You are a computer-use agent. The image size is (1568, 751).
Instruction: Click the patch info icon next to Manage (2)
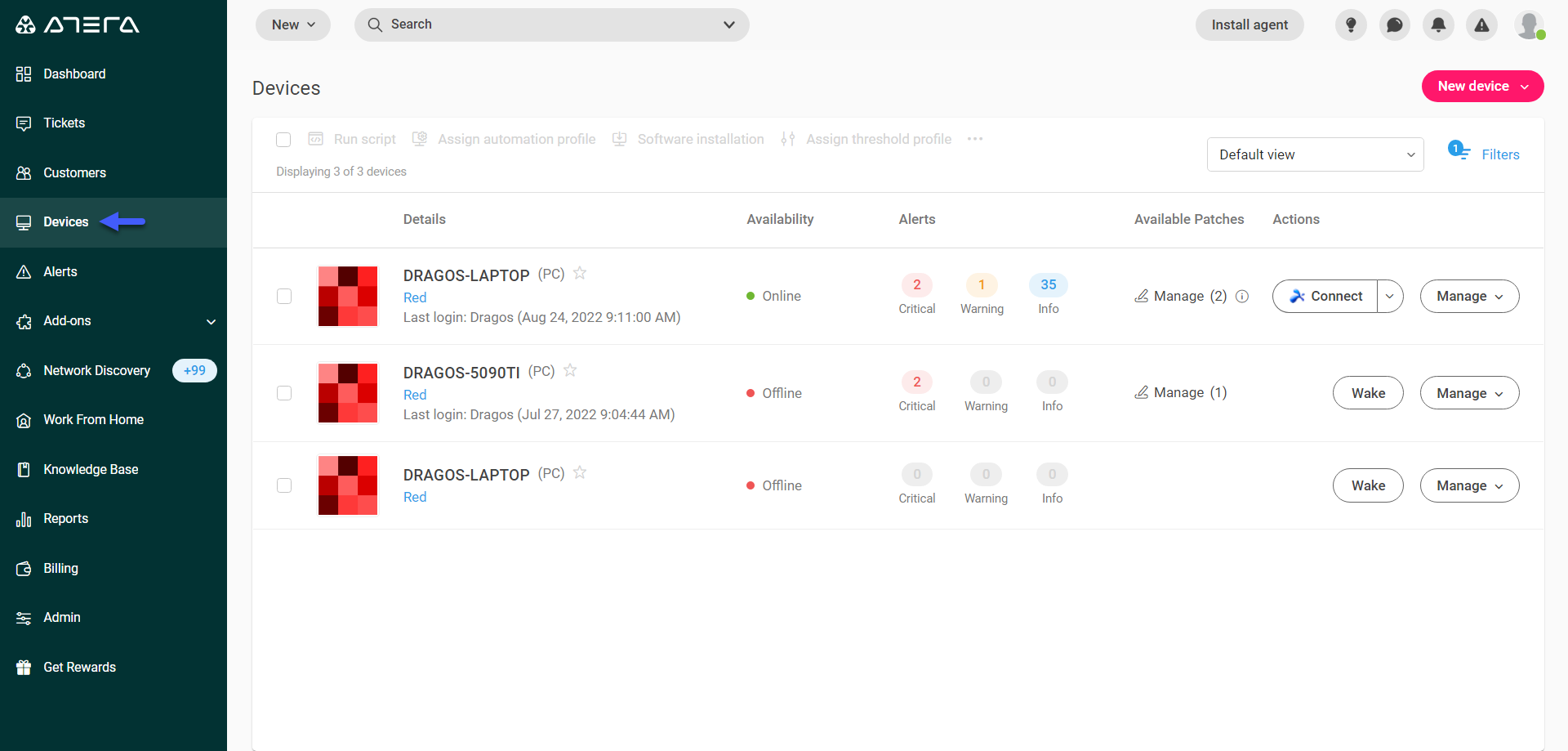pyautogui.click(x=1242, y=296)
